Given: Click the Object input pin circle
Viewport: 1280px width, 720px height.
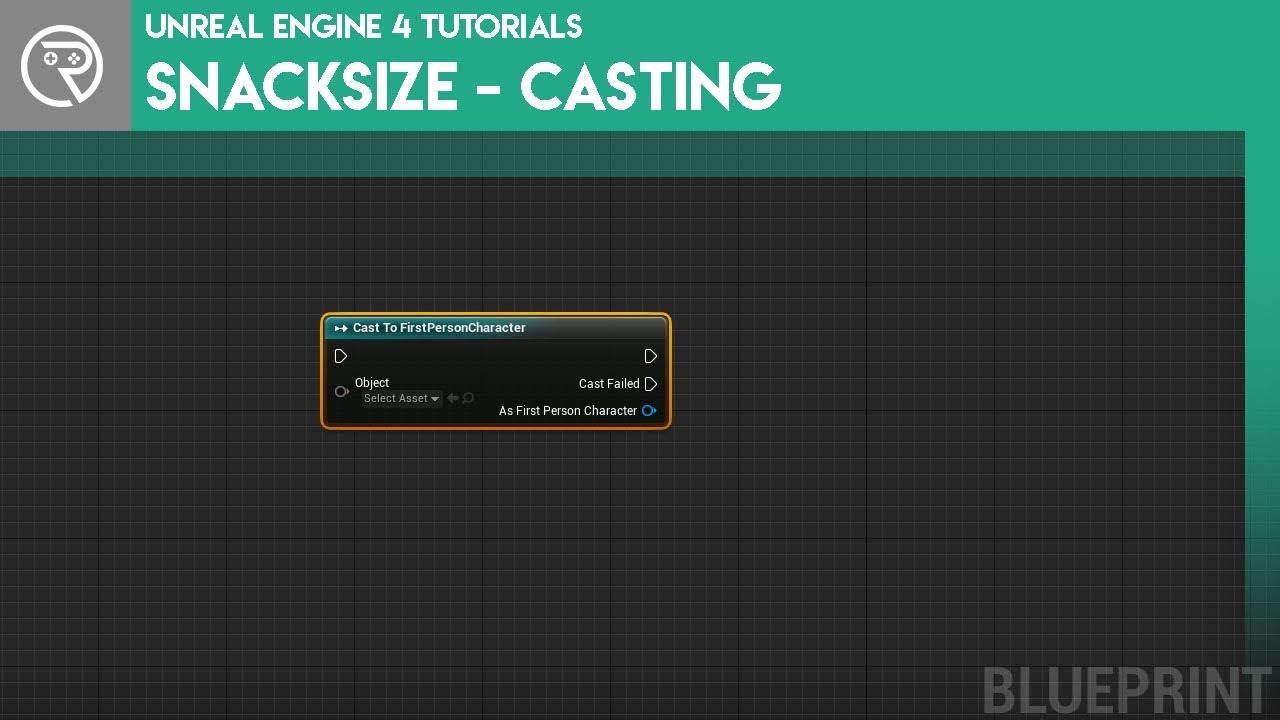Looking at the screenshot, I should [x=342, y=391].
